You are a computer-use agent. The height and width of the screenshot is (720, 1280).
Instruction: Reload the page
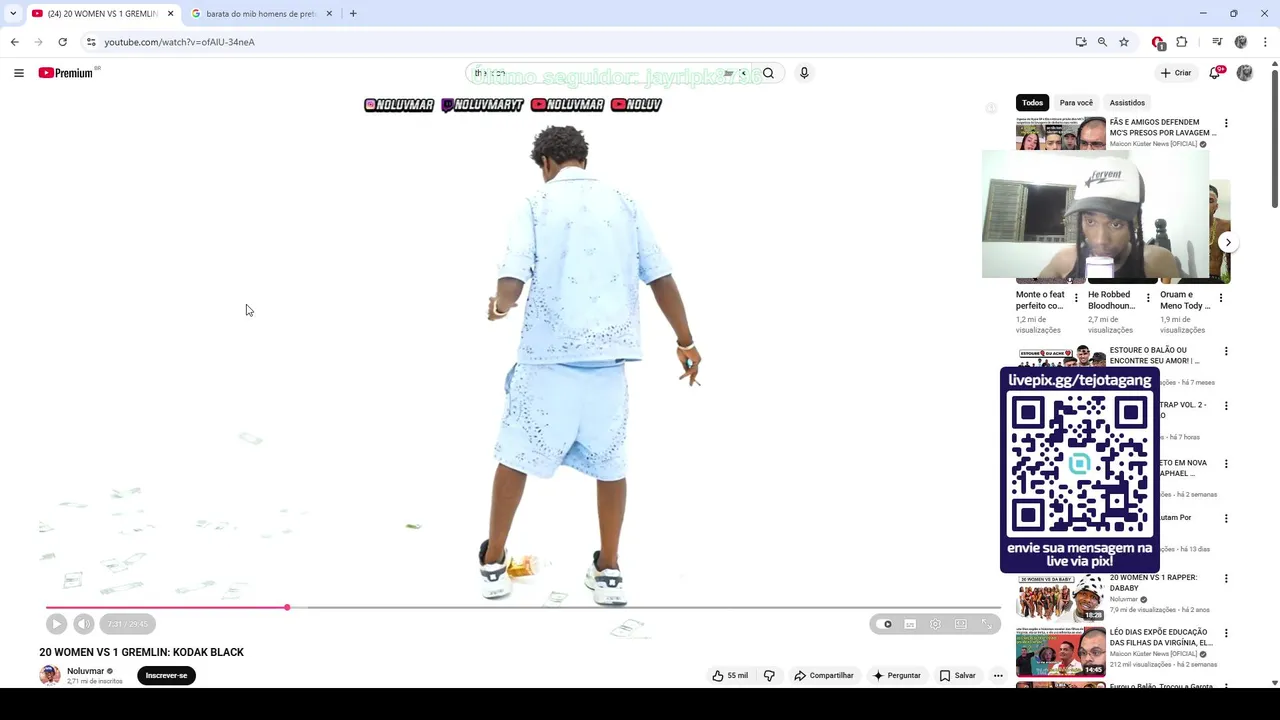click(x=62, y=42)
